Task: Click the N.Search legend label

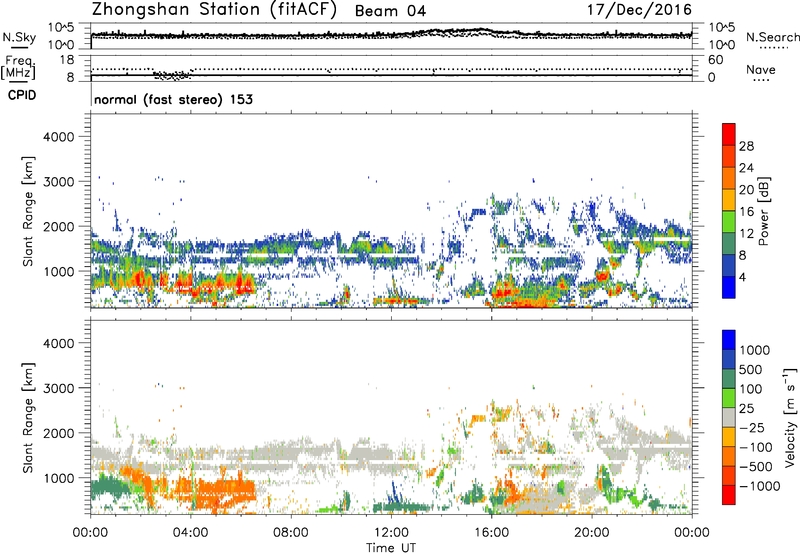Action: point(772,37)
